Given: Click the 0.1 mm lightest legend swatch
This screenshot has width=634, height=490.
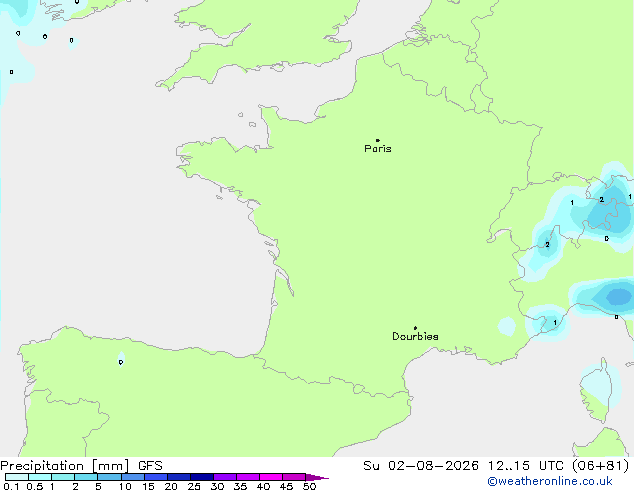Looking at the screenshot, I should (17, 477).
